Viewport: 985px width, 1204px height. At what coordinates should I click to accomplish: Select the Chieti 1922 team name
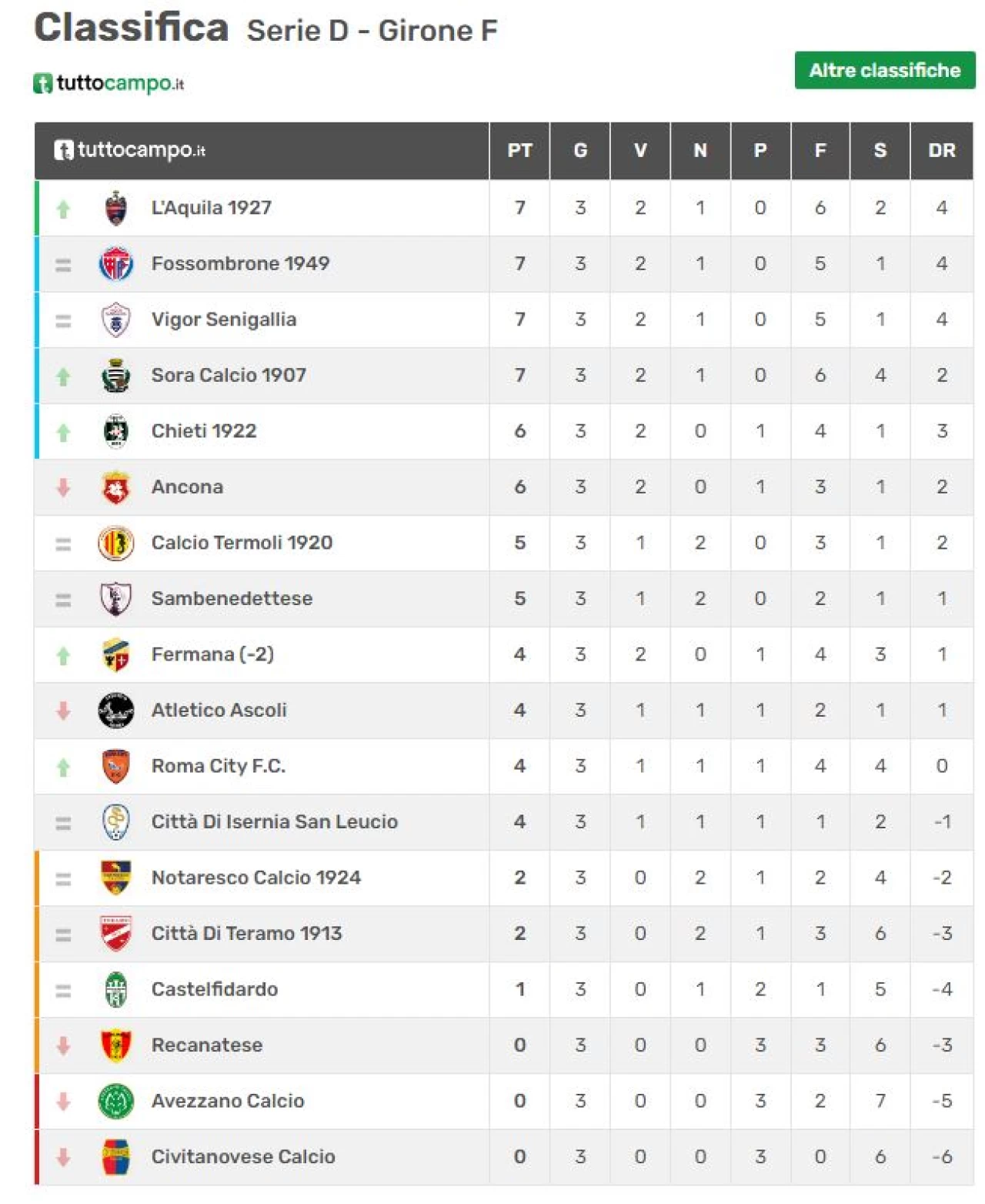[x=204, y=431]
